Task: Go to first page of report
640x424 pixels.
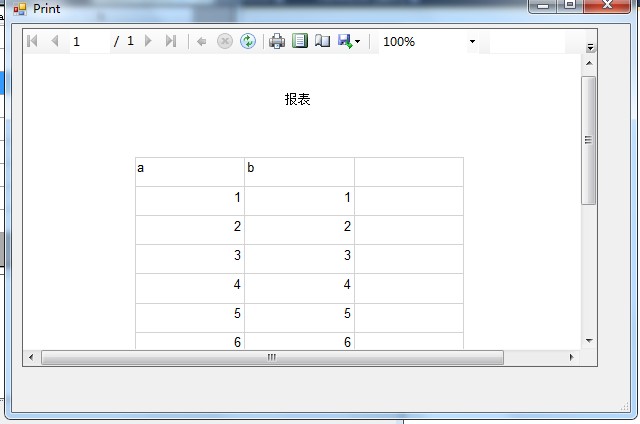Action: [32, 41]
